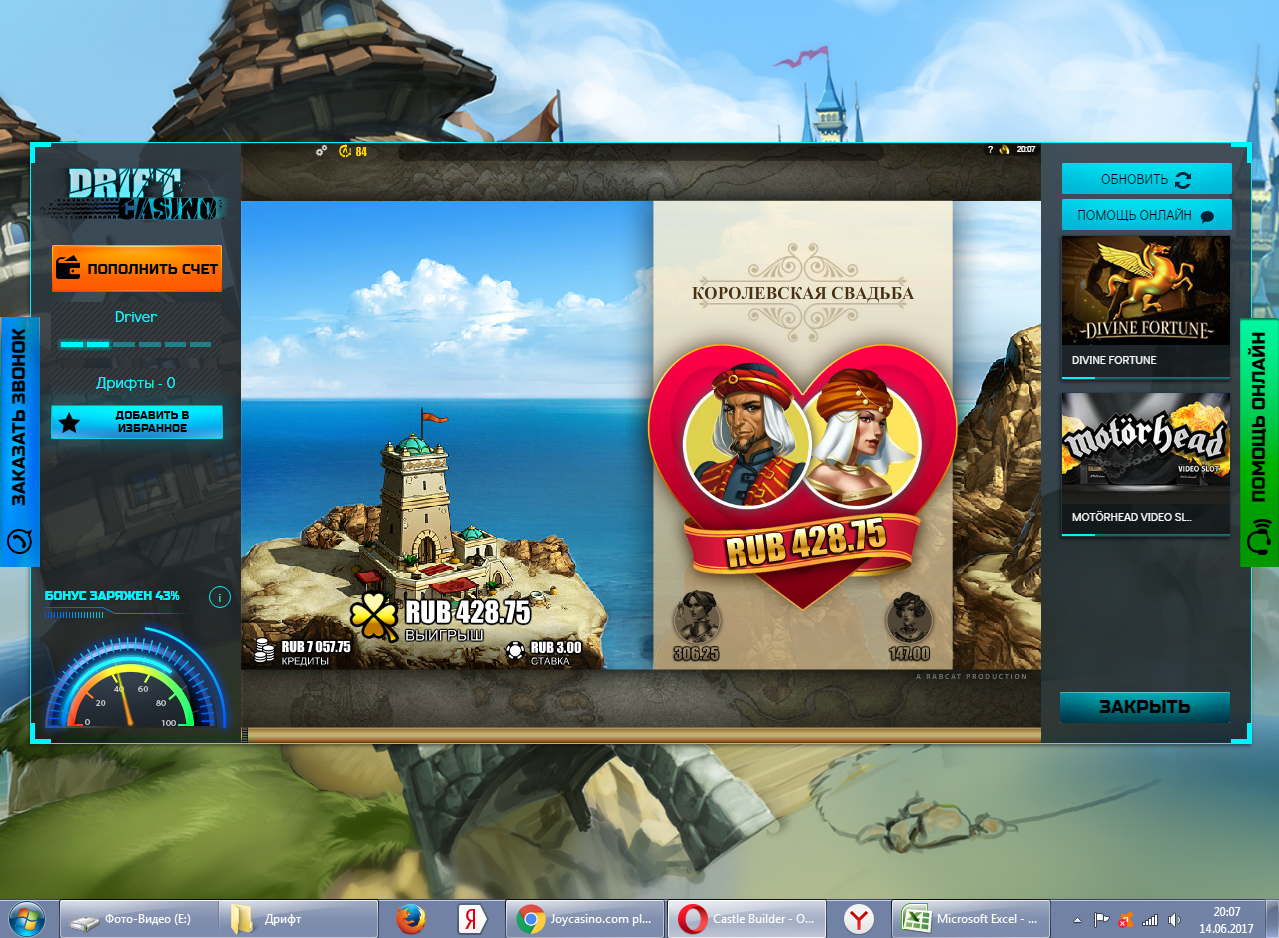
Task: Switch to the Castle Builder Opera taskbar window
Action: (745, 919)
